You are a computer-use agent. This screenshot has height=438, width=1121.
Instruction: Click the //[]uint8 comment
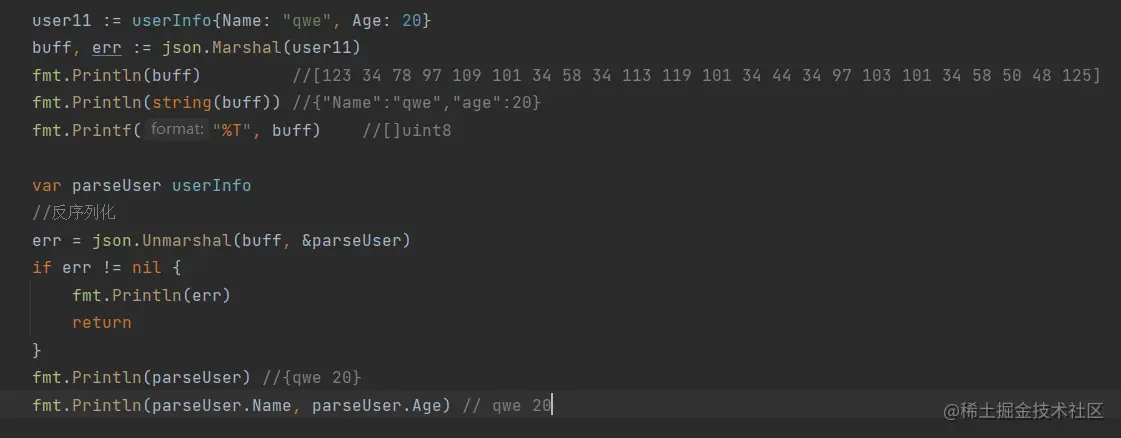406,130
